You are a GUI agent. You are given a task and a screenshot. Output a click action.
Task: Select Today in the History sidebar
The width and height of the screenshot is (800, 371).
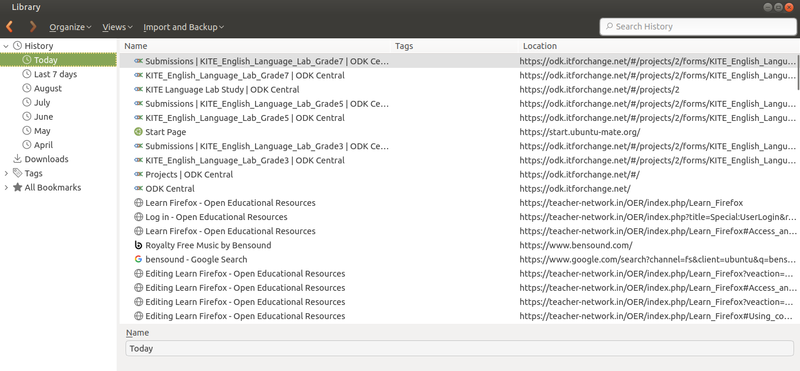tap(58, 60)
